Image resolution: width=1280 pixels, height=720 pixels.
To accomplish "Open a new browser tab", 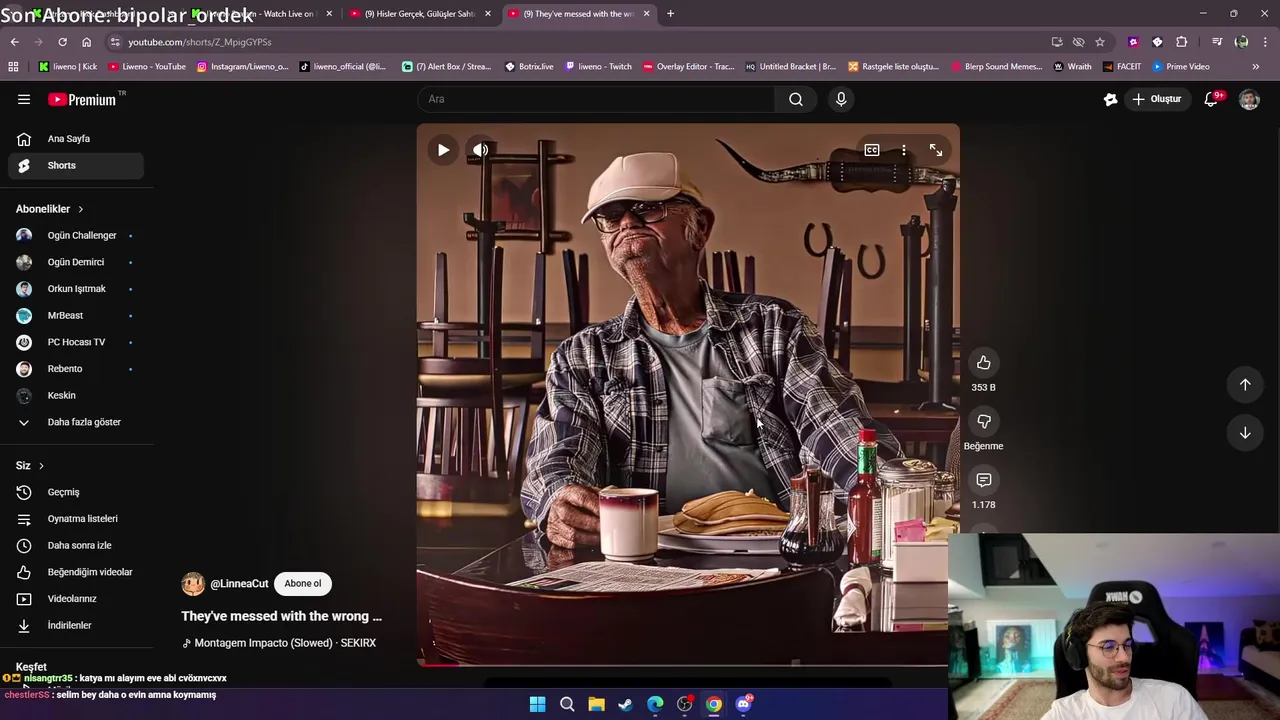I will point(670,14).
